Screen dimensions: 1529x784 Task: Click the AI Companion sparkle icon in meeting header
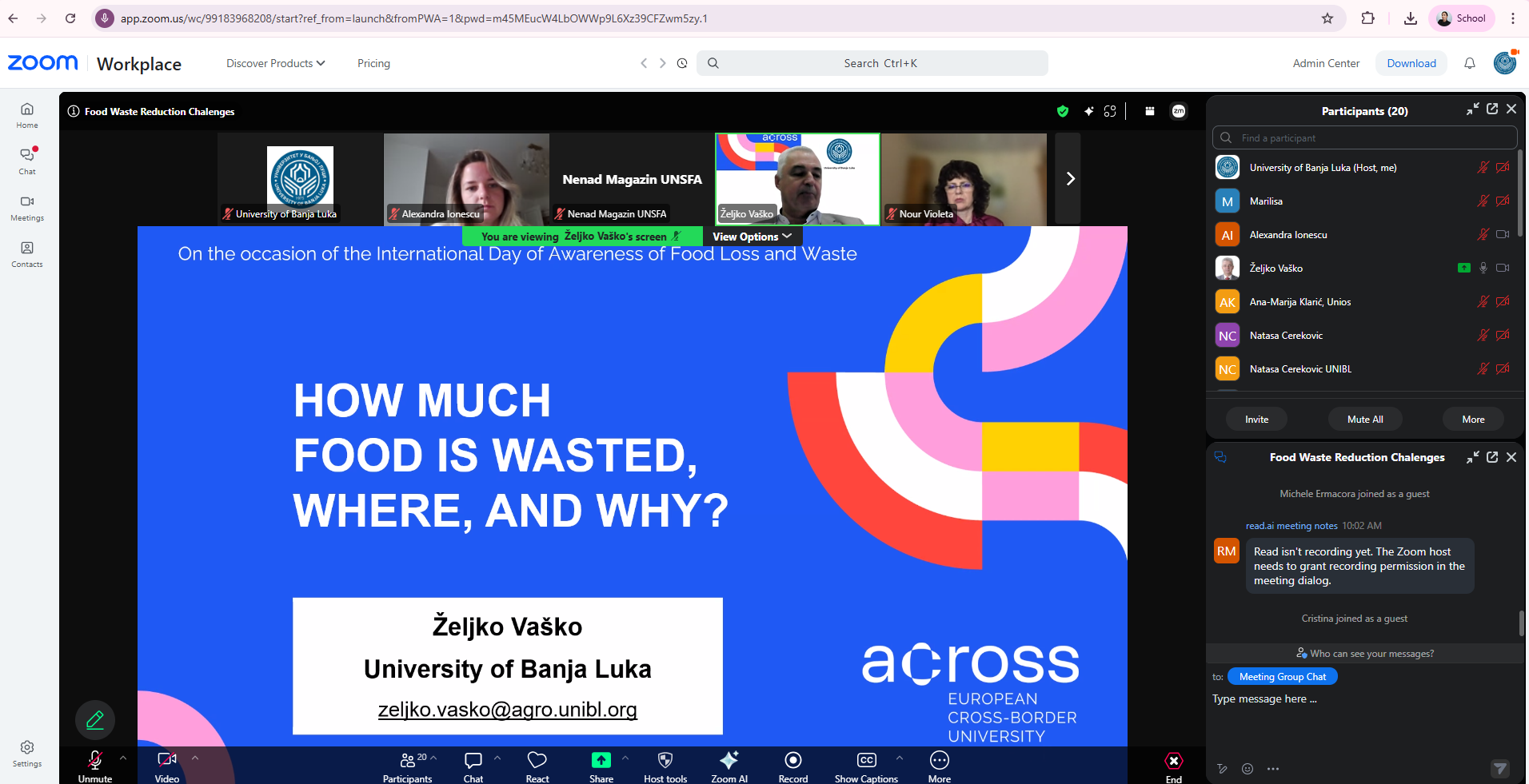tap(1088, 111)
